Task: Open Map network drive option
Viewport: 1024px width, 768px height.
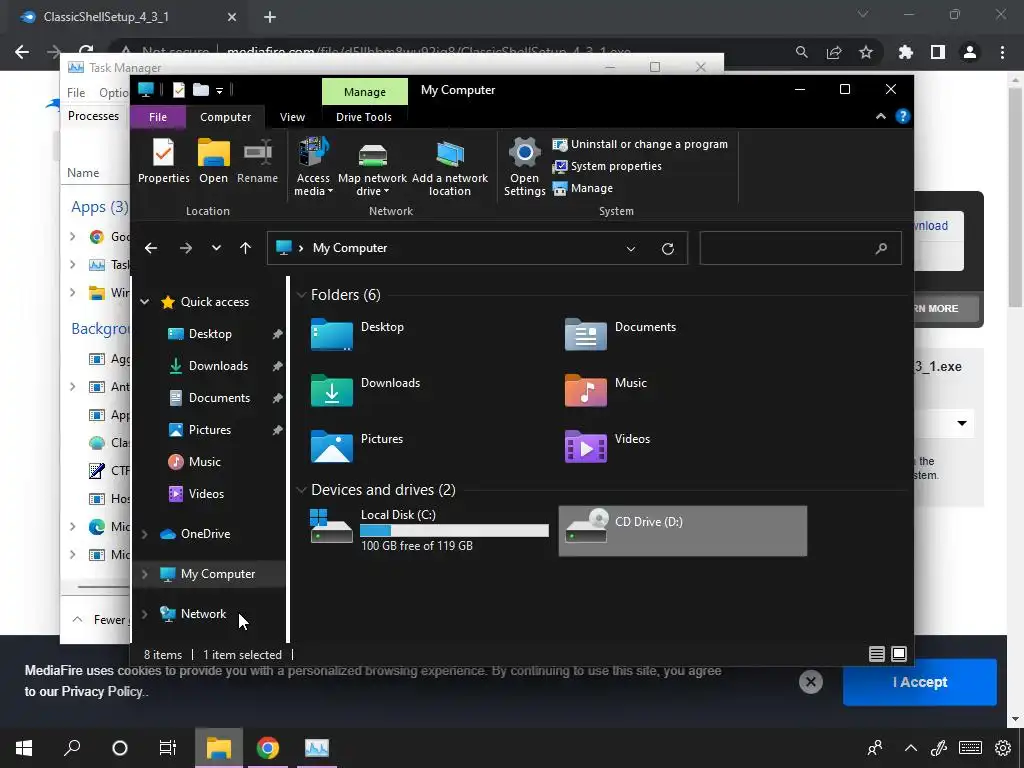Action: (372, 167)
